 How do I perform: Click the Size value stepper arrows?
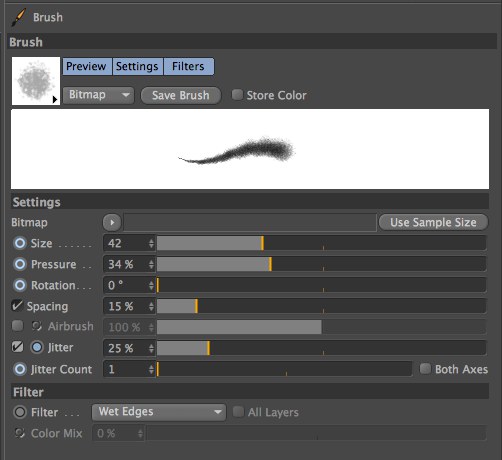point(151,243)
